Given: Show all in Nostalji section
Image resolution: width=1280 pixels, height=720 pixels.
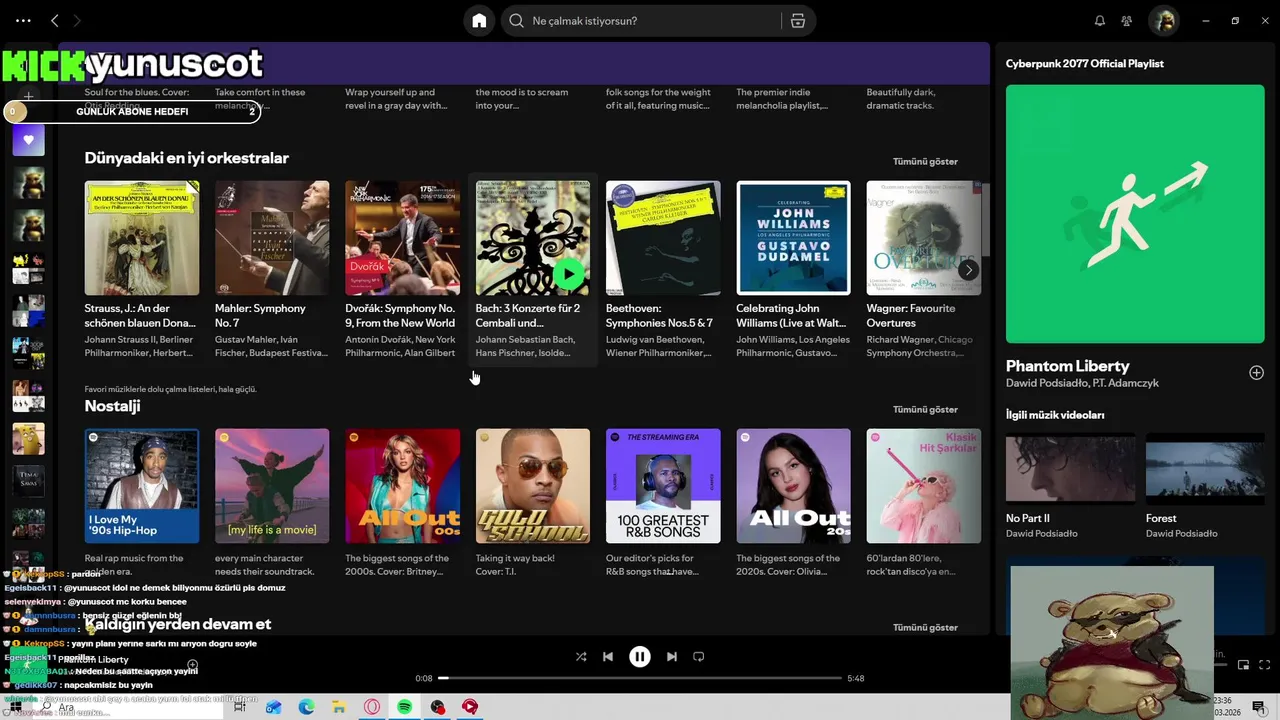Looking at the screenshot, I should pos(925,409).
